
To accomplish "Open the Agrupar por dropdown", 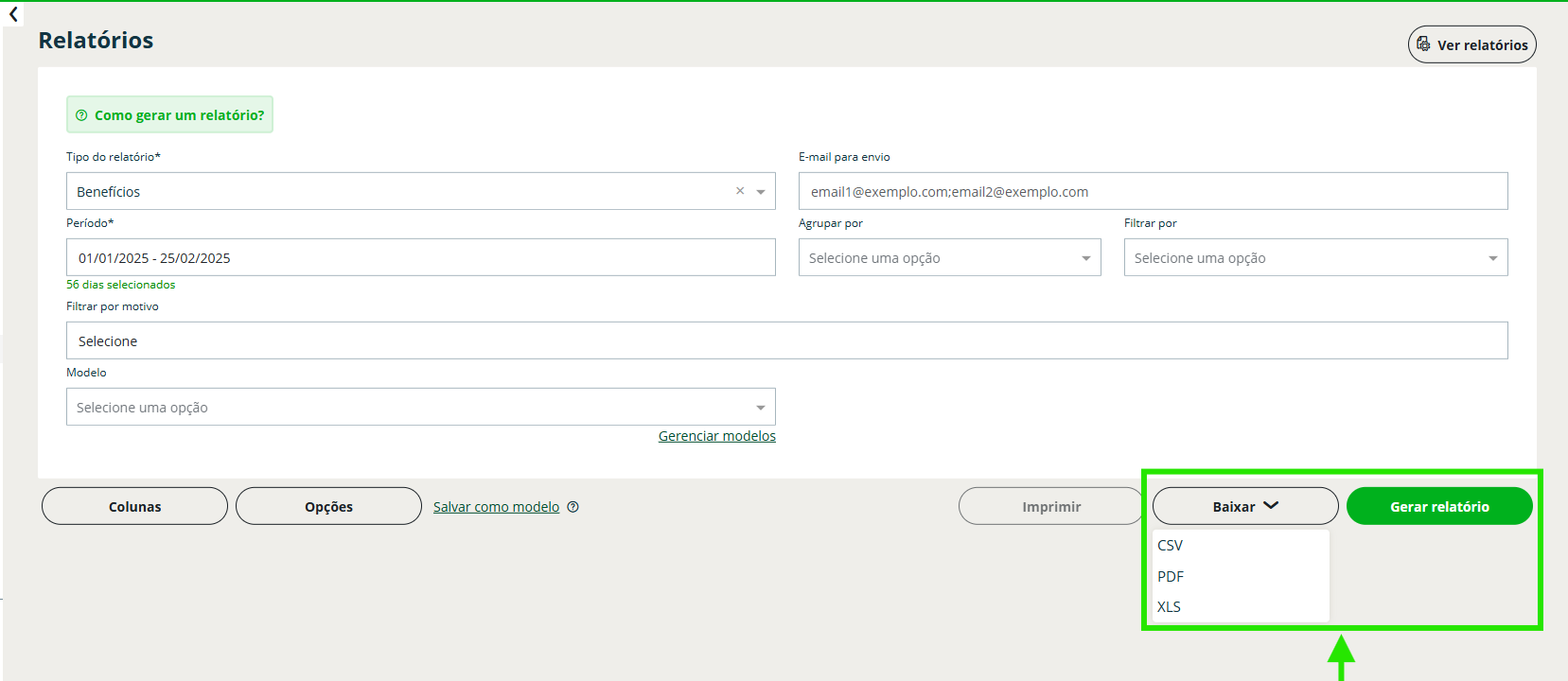I will click(x=949, y=258).
